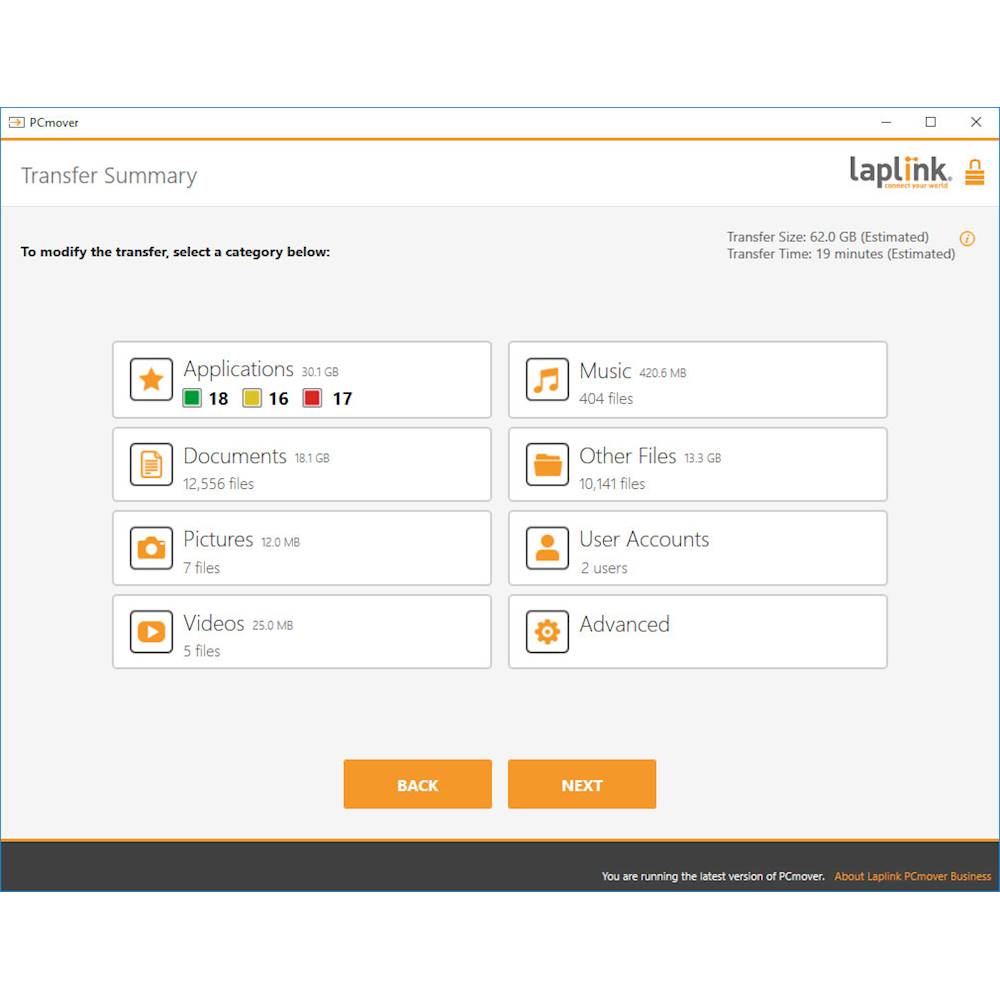Click the Applications star icon
The height and width of the screenshot is (1000, 1000).
pyautogui.click(x=151, y=379)
